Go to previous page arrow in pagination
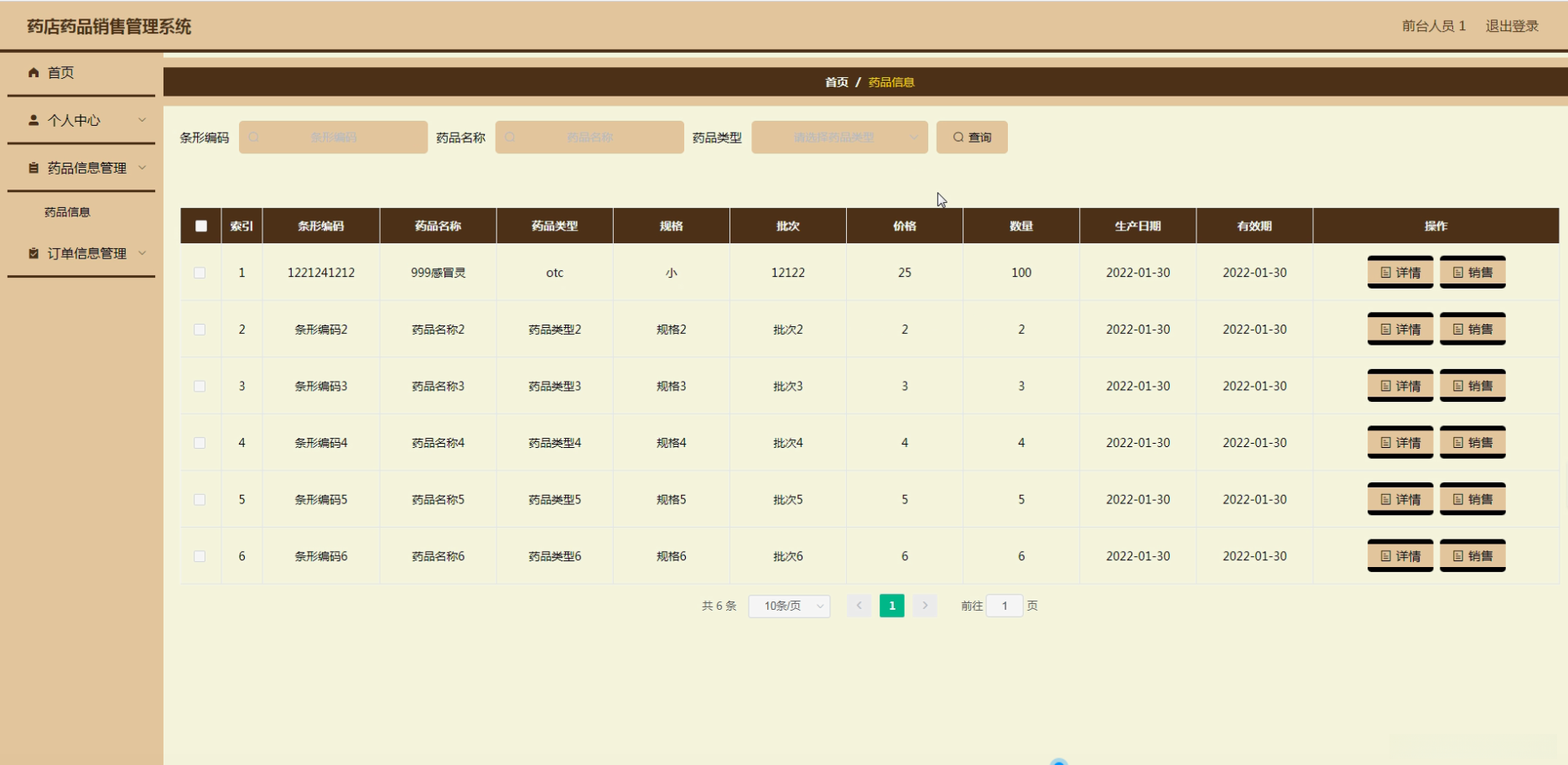 [859, 606]
